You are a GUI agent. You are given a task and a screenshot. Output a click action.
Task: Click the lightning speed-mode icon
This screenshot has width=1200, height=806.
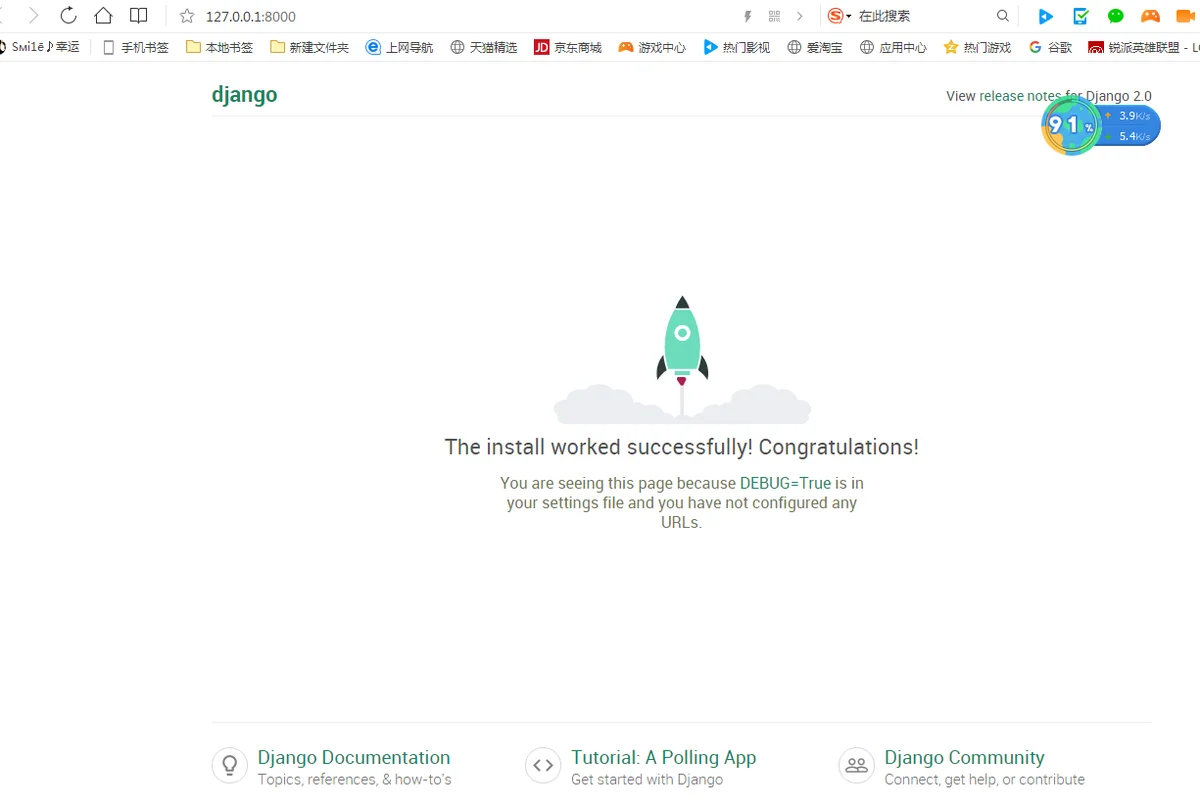coord(747,16)
